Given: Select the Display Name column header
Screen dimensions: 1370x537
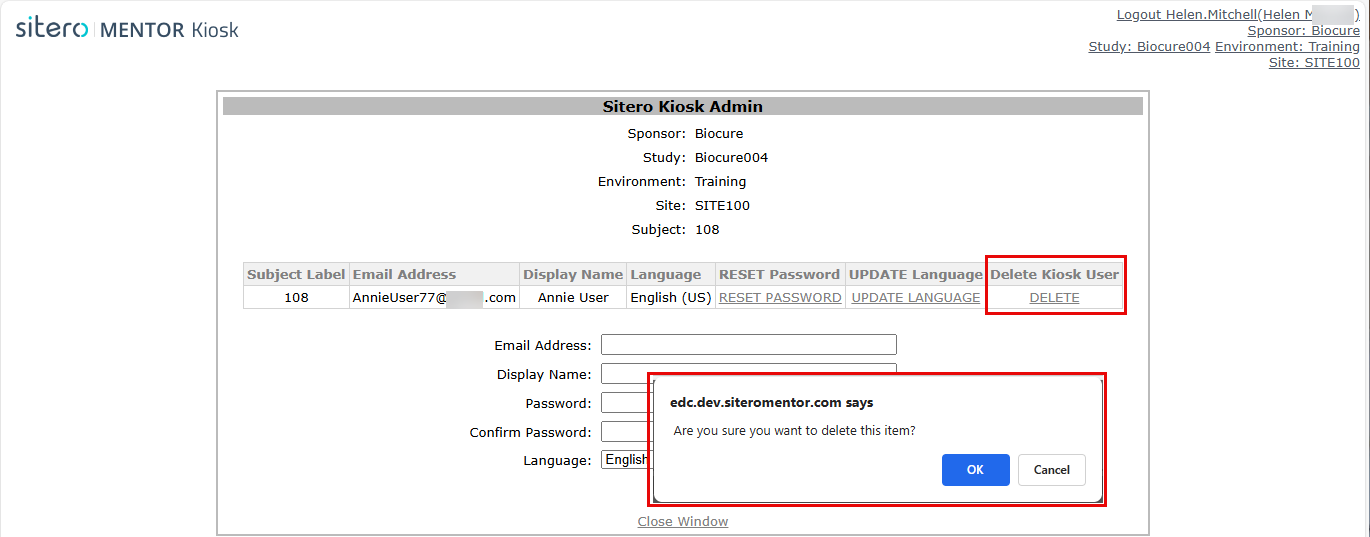Looking at the screenshot, I should (573, 274).
